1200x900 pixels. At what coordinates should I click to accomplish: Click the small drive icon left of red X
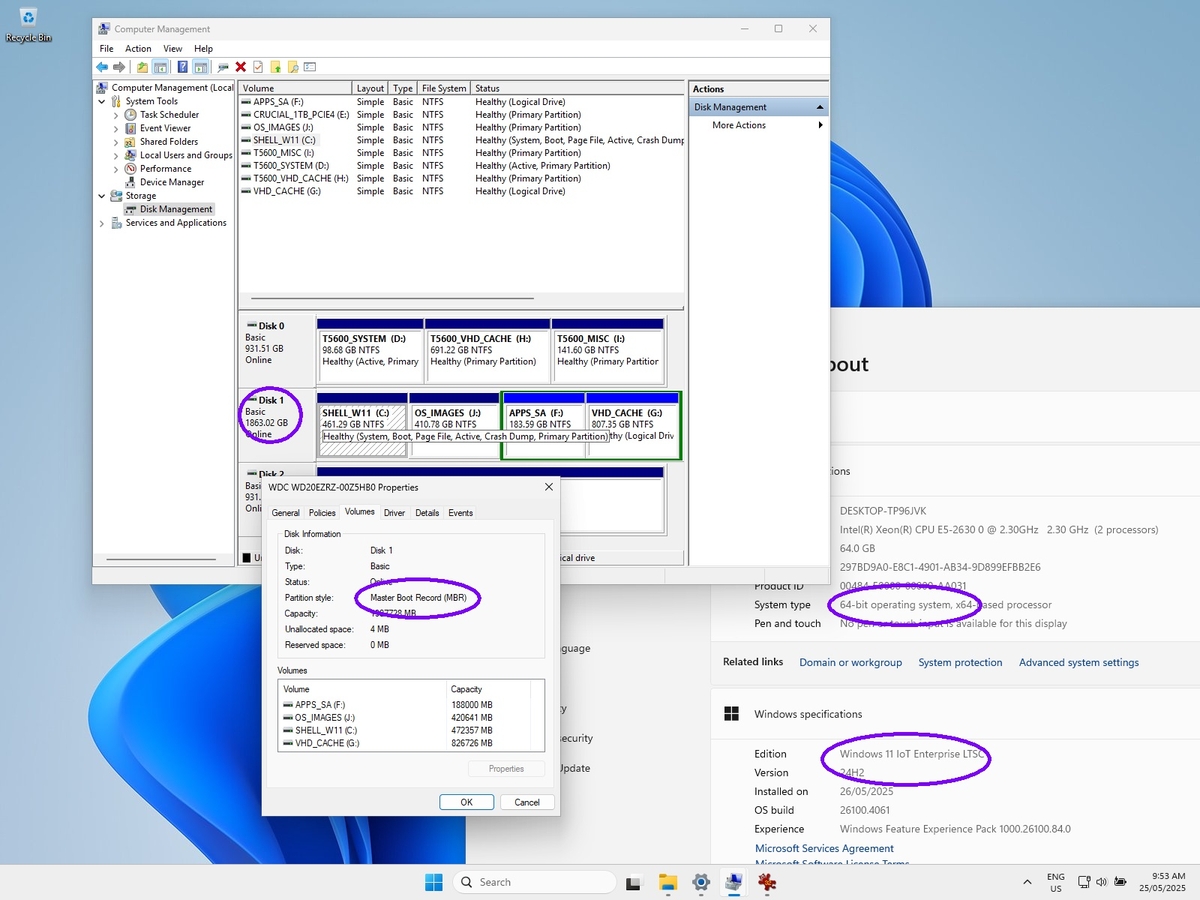click(222, 67)
